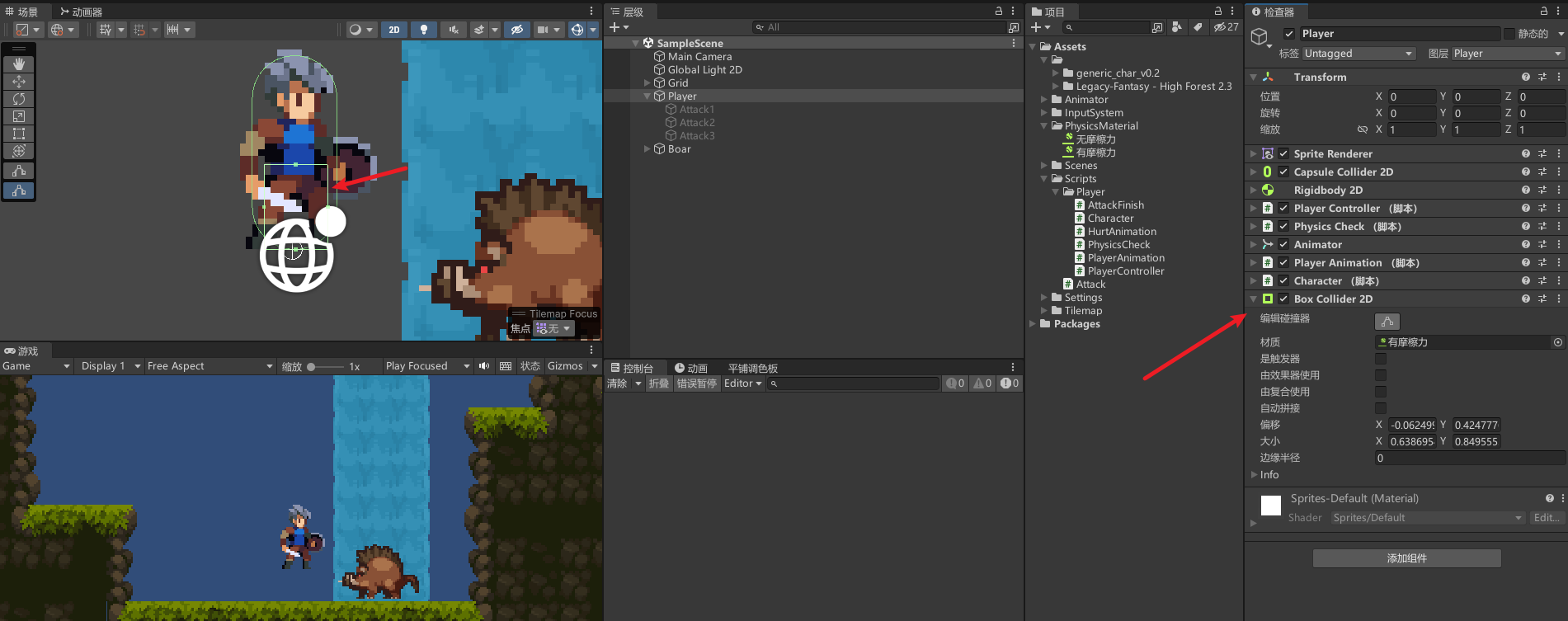Toggle the 错误暂停 (Error Pause) button
Image resolution: width=1568 pixels, height=621 pixels.
click(697, 383)
